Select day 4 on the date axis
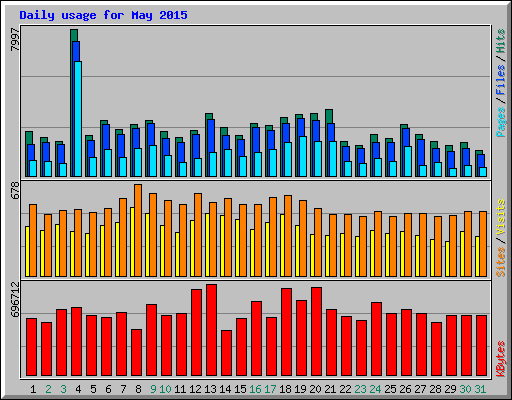Screen dimensions: 512x400 pos(78,389)
